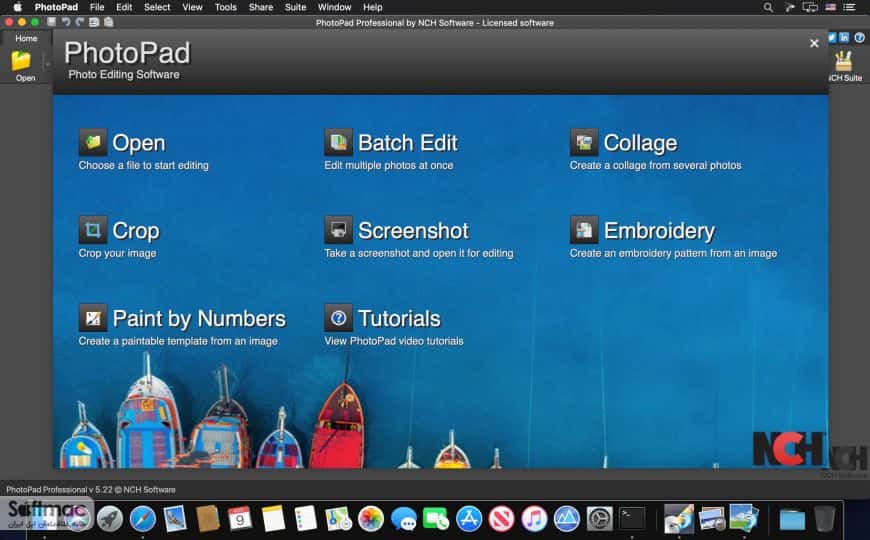Open the App Store from the dock

469,519
